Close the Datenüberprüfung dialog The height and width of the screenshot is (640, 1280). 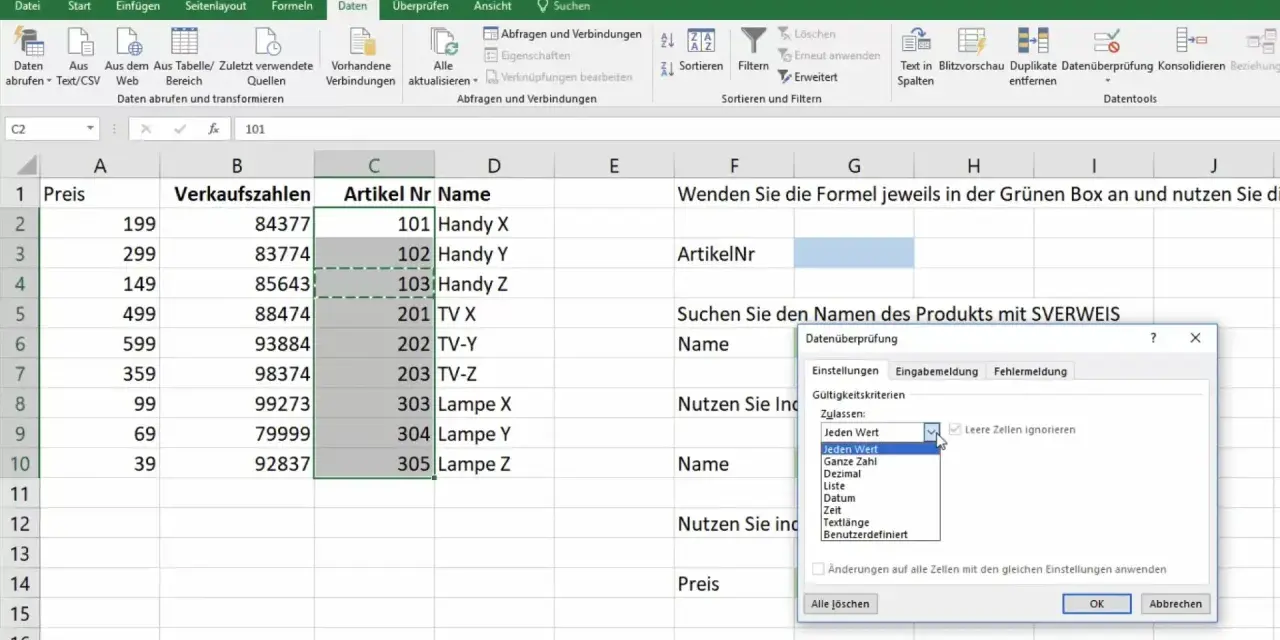pos(1195,339)
